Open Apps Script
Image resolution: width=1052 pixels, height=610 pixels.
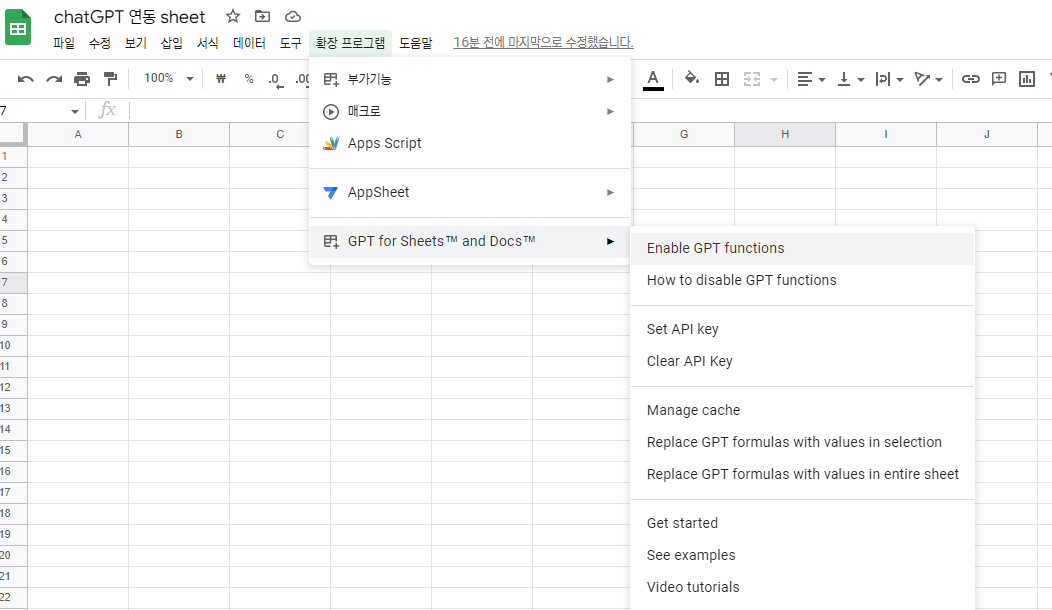coord(470,143)
